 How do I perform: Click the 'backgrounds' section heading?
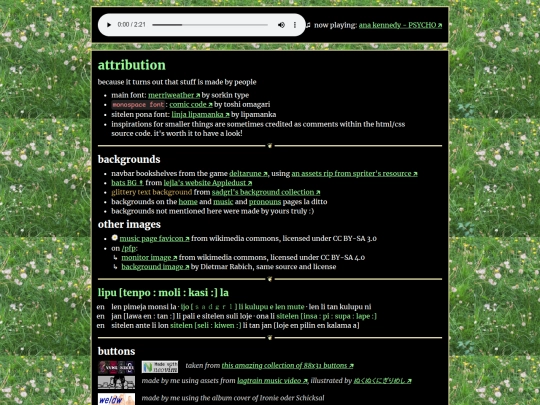coord(129,159)
